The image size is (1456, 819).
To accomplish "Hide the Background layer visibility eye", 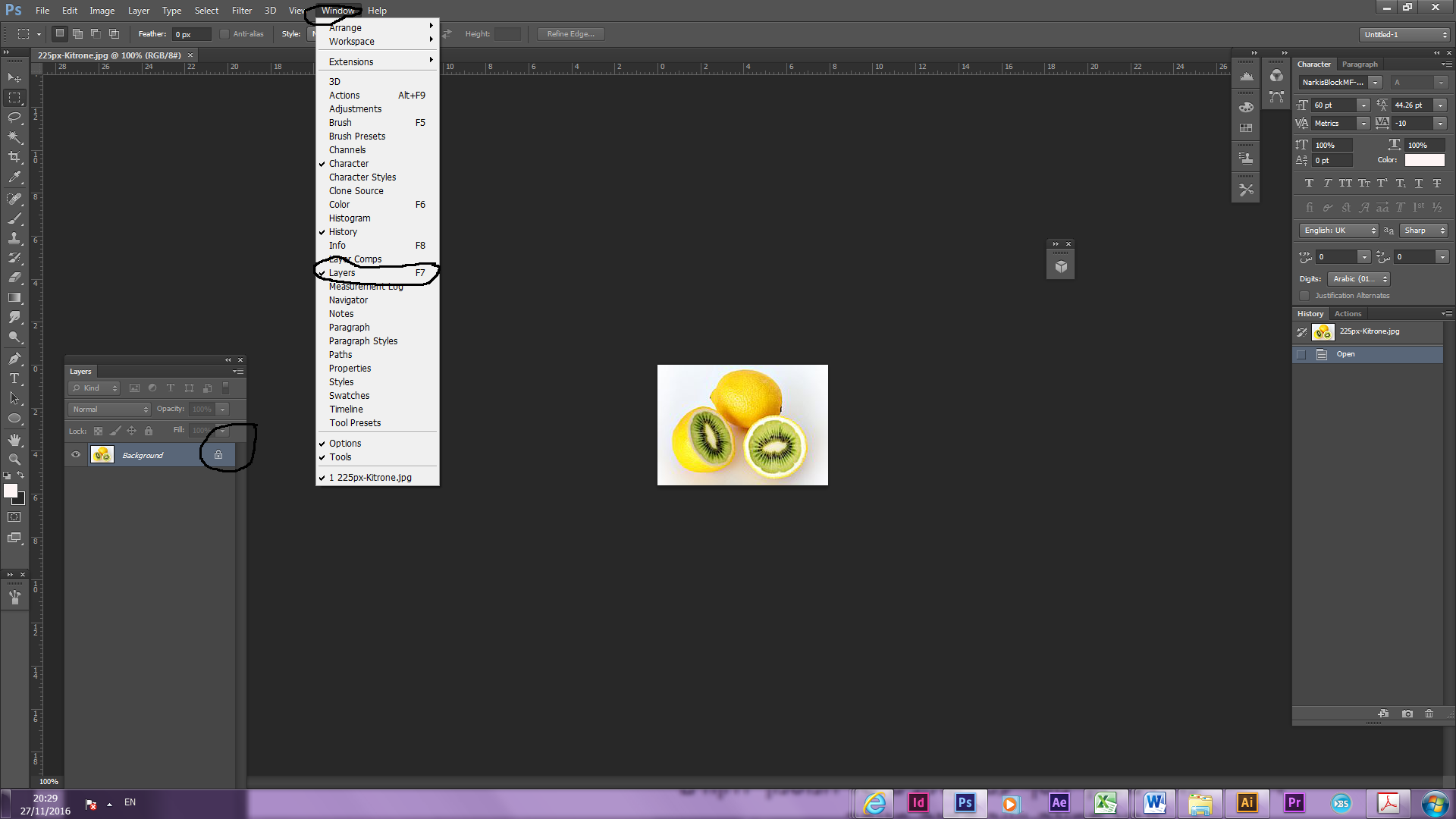I will [x=76, y=455].
